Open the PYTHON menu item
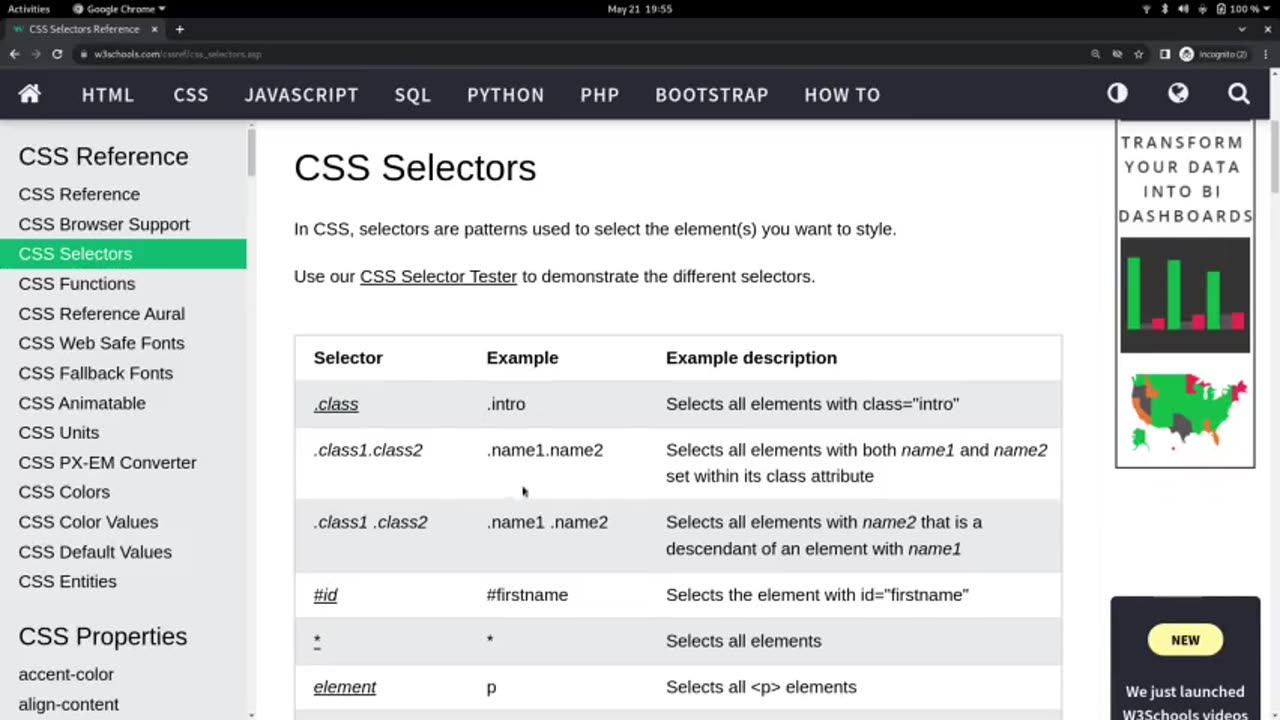 click(x=506, y=95)
